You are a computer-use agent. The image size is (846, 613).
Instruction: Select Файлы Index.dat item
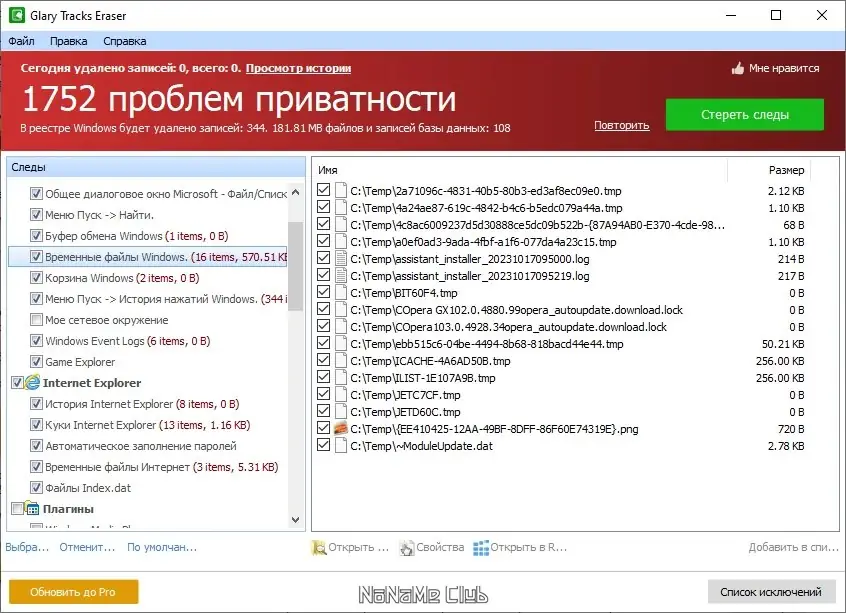click(88, 488)
